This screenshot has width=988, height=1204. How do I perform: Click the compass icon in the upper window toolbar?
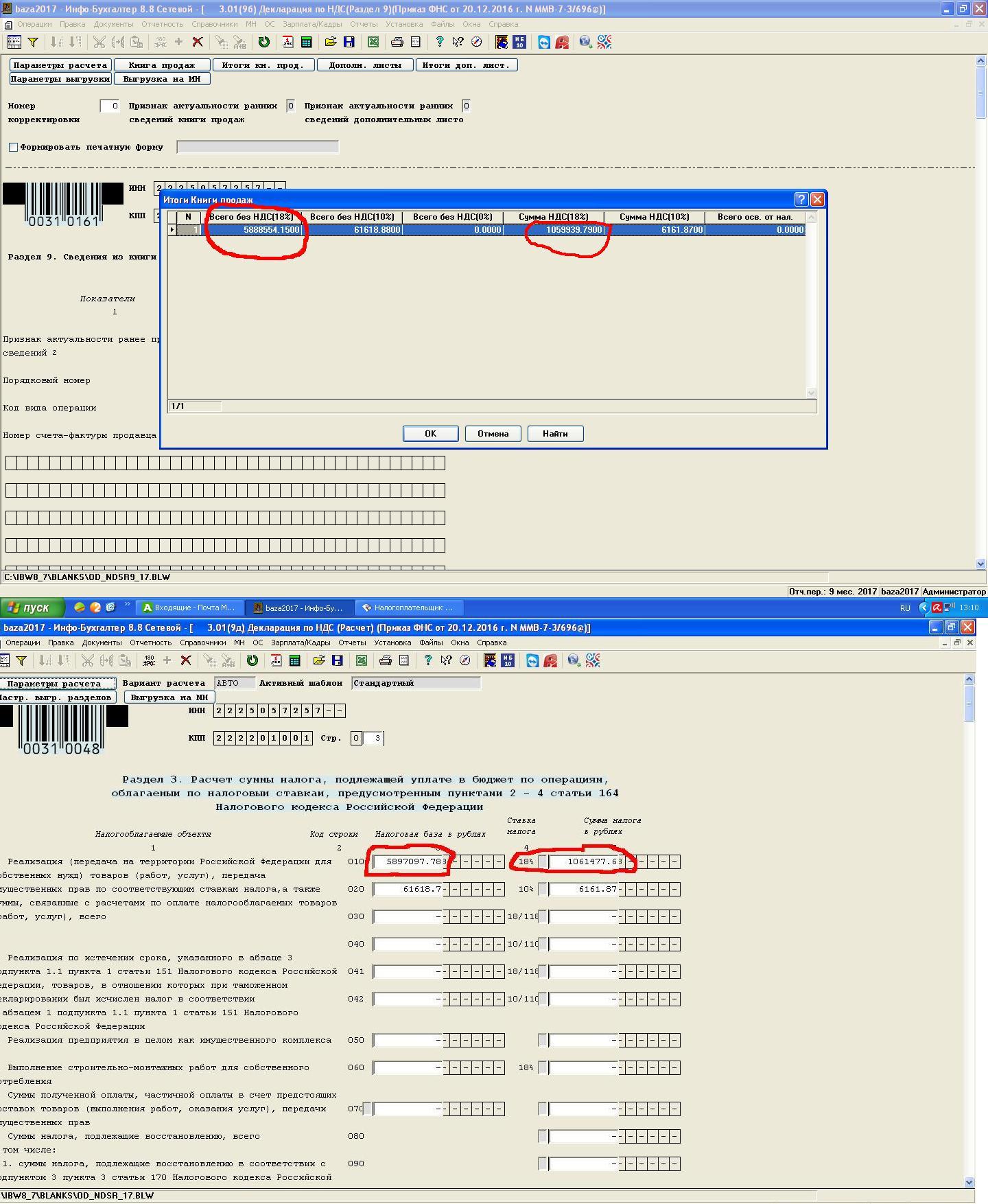[476, 42]
